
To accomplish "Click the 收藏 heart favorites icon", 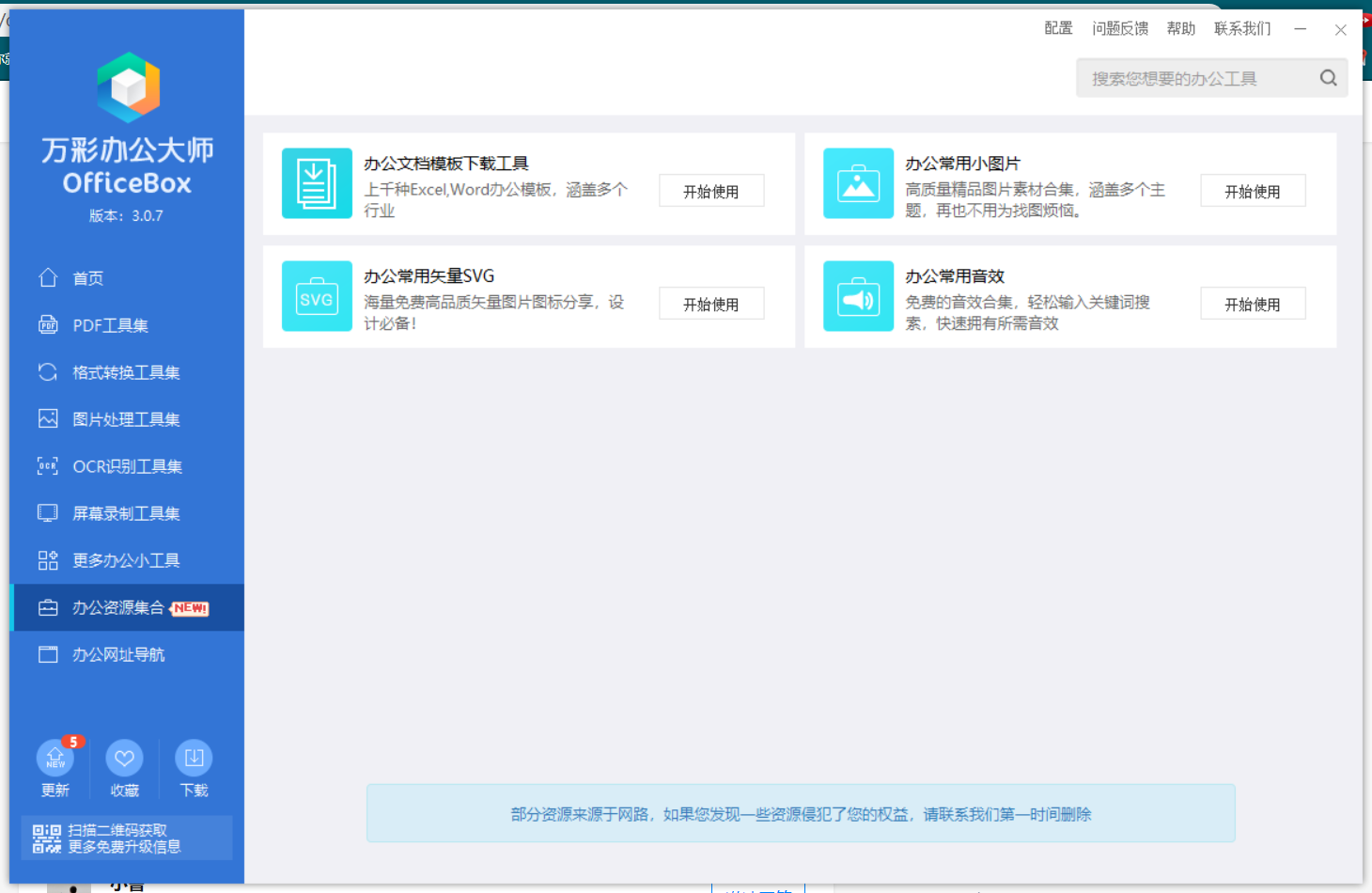I will (124, 758).
